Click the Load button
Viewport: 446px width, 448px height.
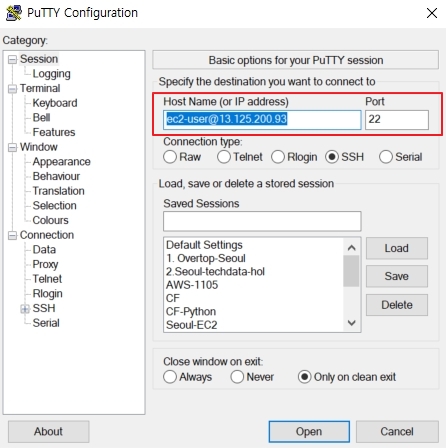397,248
